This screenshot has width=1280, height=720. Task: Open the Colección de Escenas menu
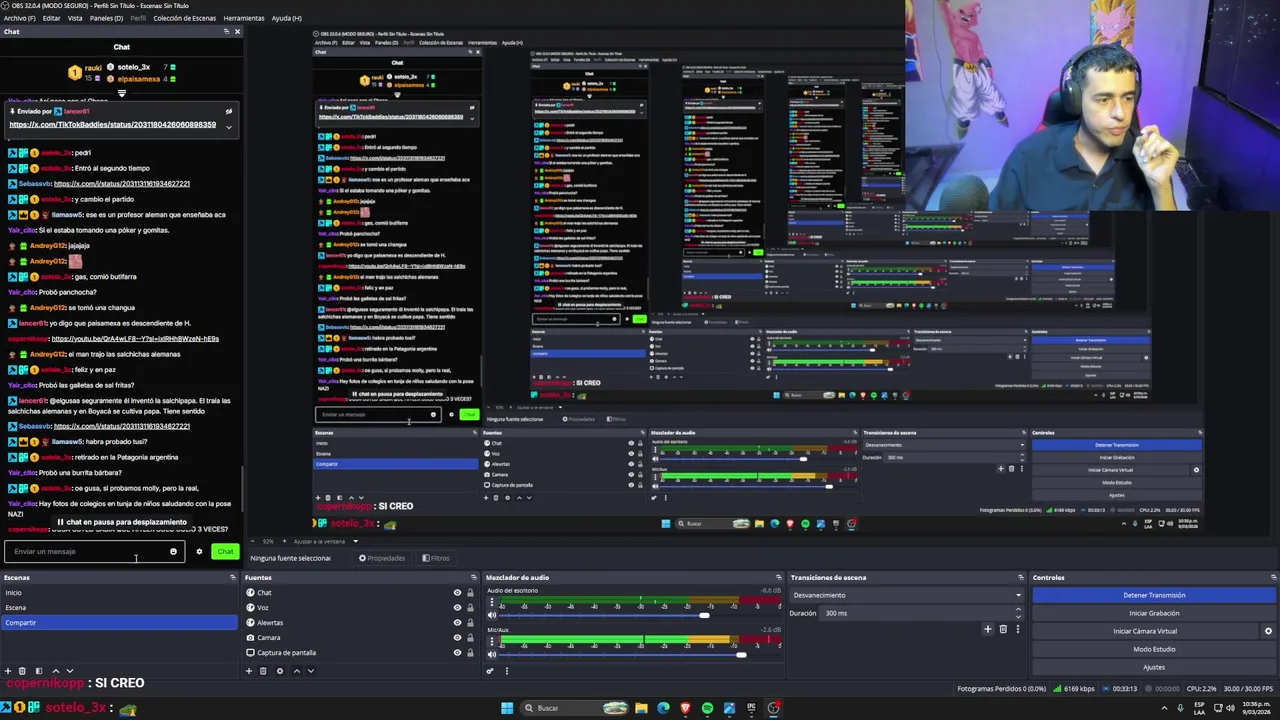(x=184, y=18)
